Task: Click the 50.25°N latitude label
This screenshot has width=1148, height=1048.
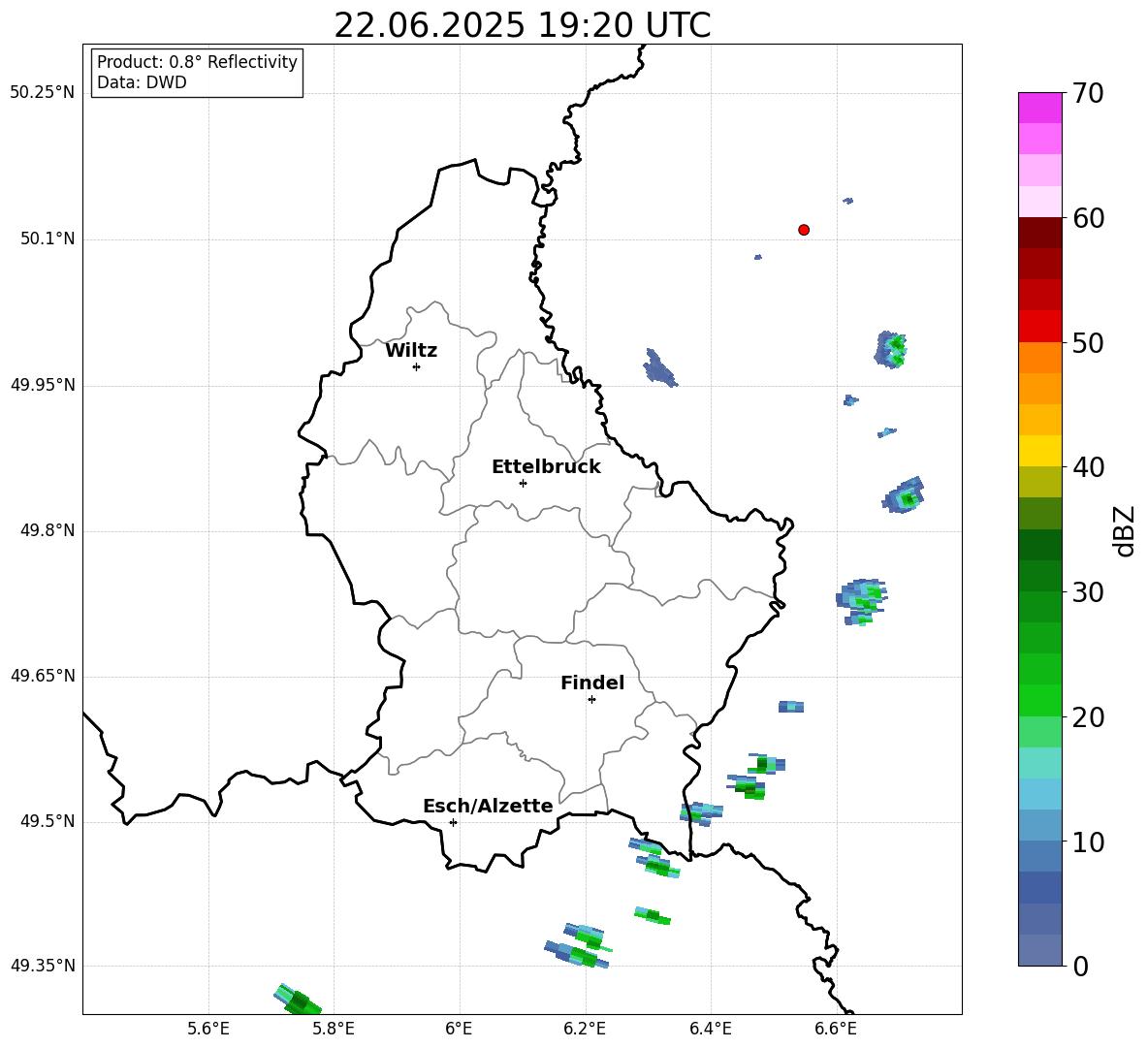Action: [x=43, y=93]
